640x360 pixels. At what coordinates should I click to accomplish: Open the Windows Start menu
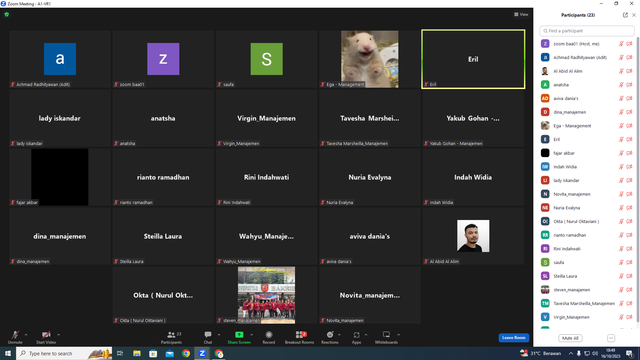(8, 353)
